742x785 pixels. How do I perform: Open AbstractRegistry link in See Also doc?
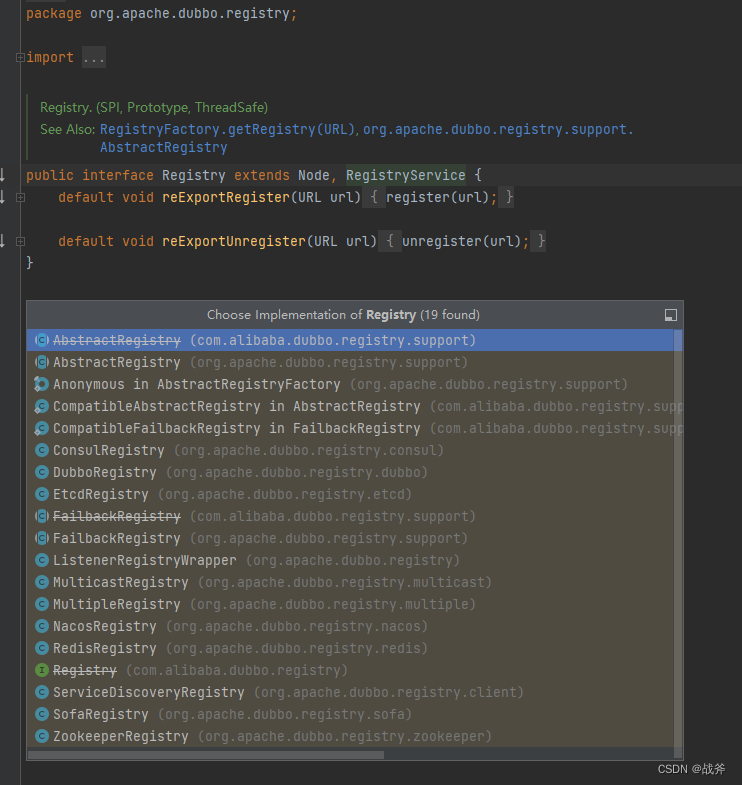(x=163, y=147)
